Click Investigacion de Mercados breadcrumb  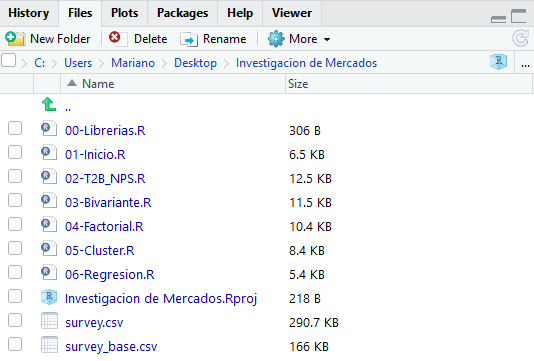307,63
